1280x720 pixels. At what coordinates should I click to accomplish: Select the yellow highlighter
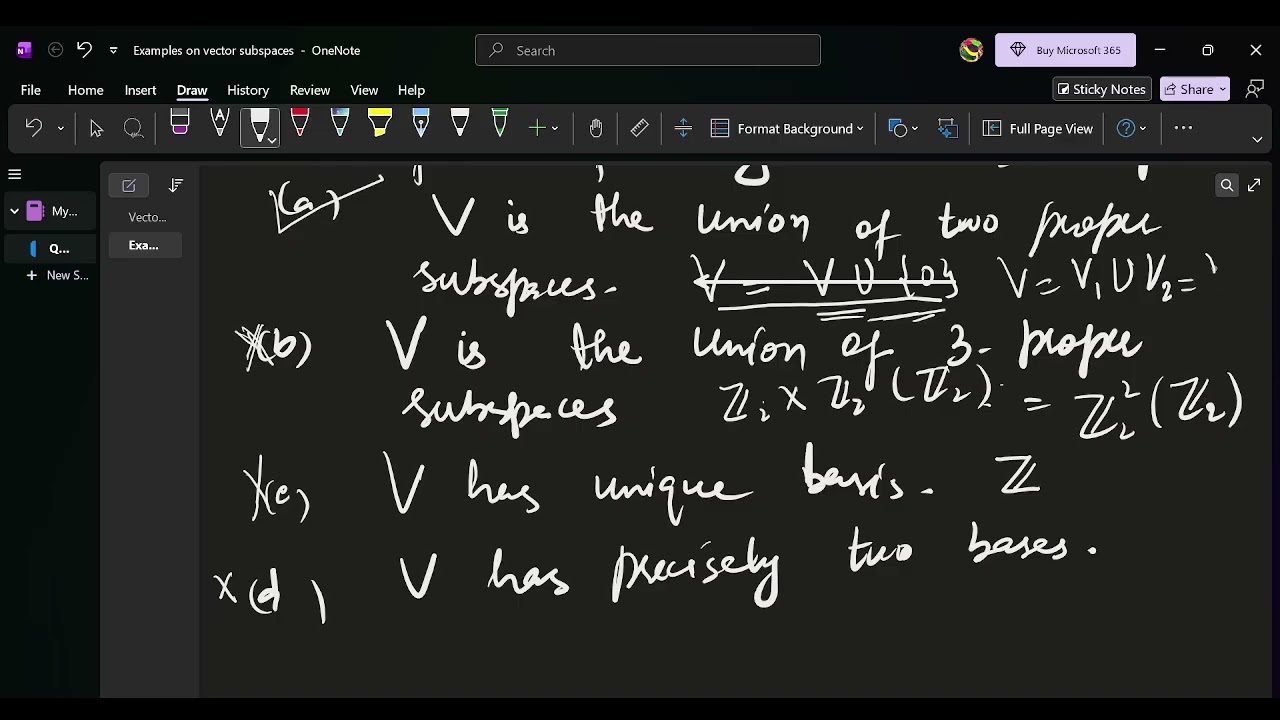point(380,124)
